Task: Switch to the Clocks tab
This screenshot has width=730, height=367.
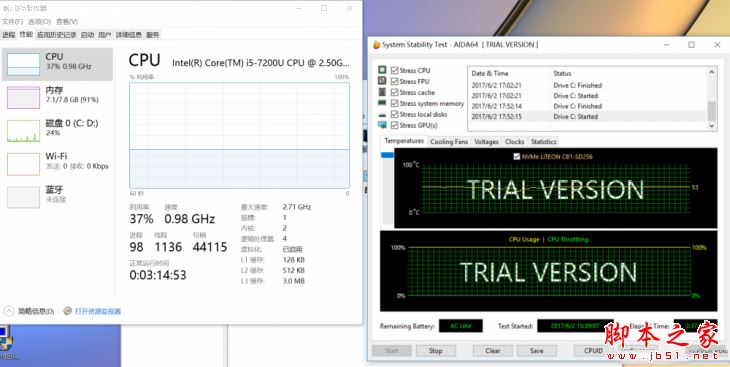Action: (x=514, y=142)
